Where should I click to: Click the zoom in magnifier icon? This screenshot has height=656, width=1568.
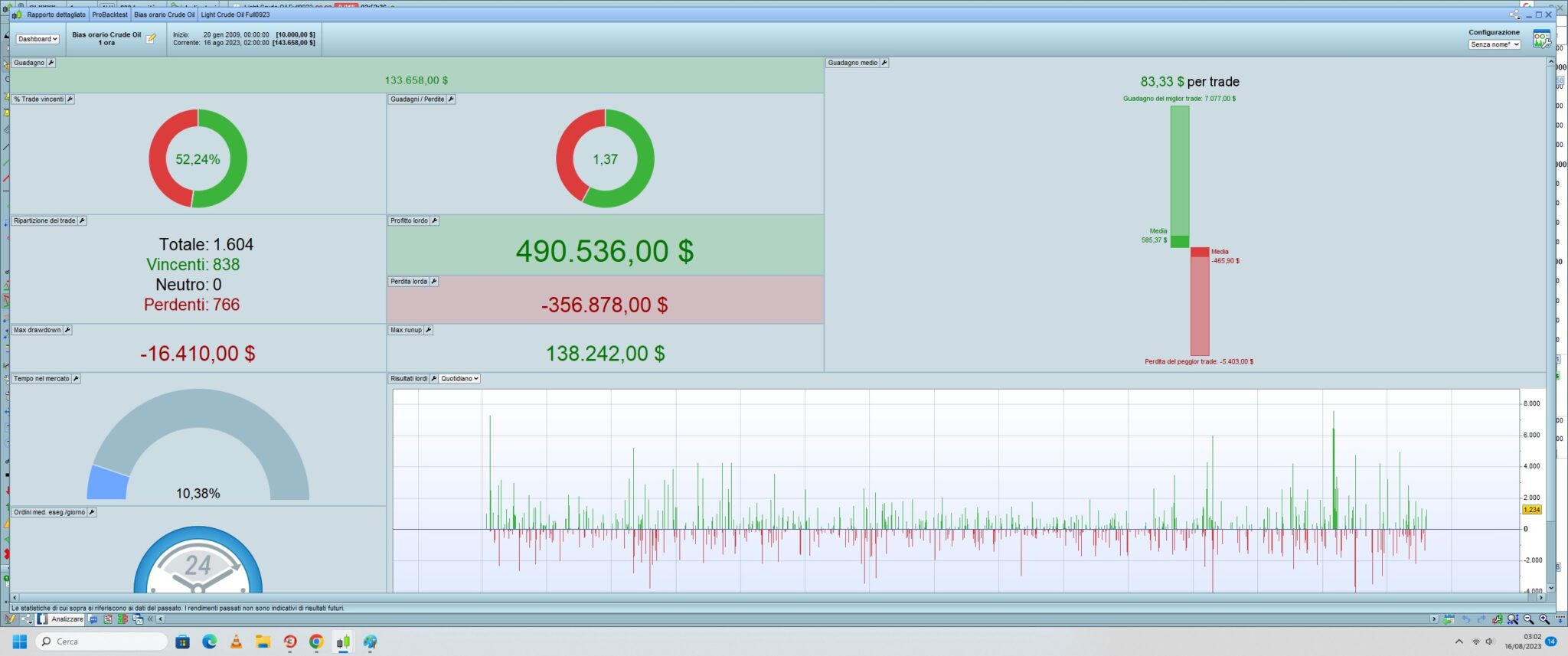pyautogui.click(x=1543, y=619)
